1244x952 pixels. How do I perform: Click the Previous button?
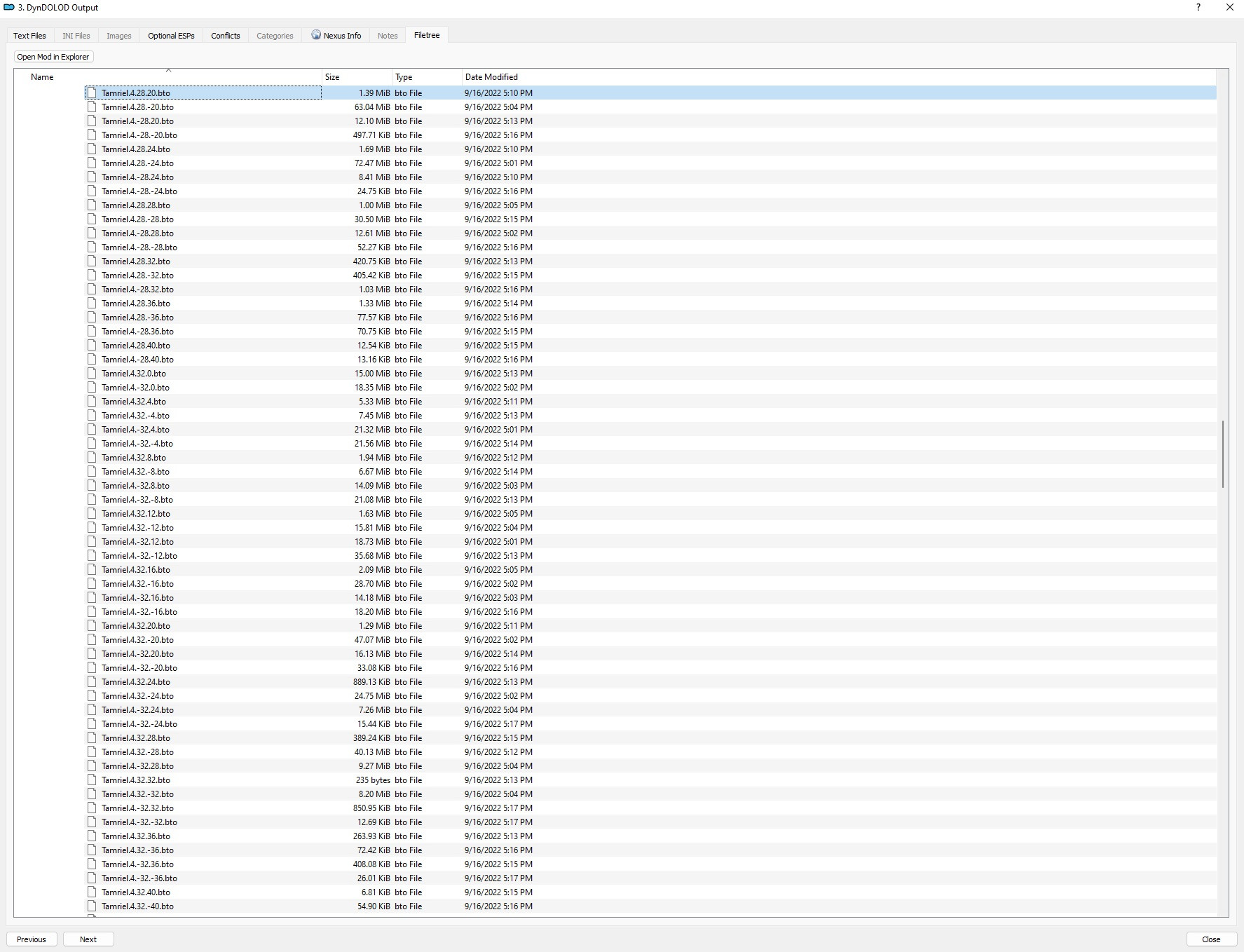click(x=32, y=939)
